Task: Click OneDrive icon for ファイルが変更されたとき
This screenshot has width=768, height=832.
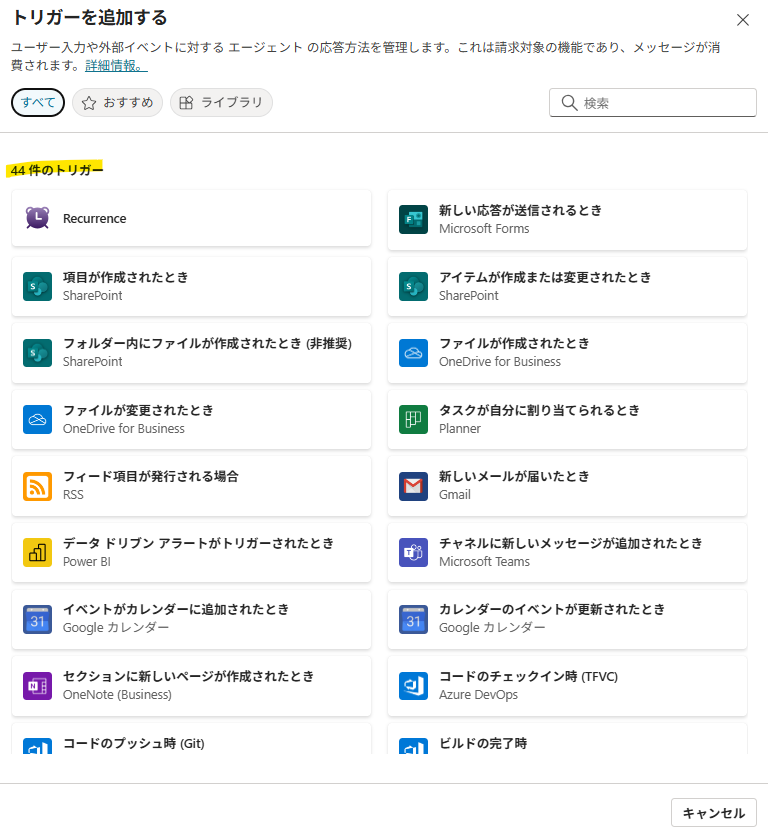Action: 37,419
